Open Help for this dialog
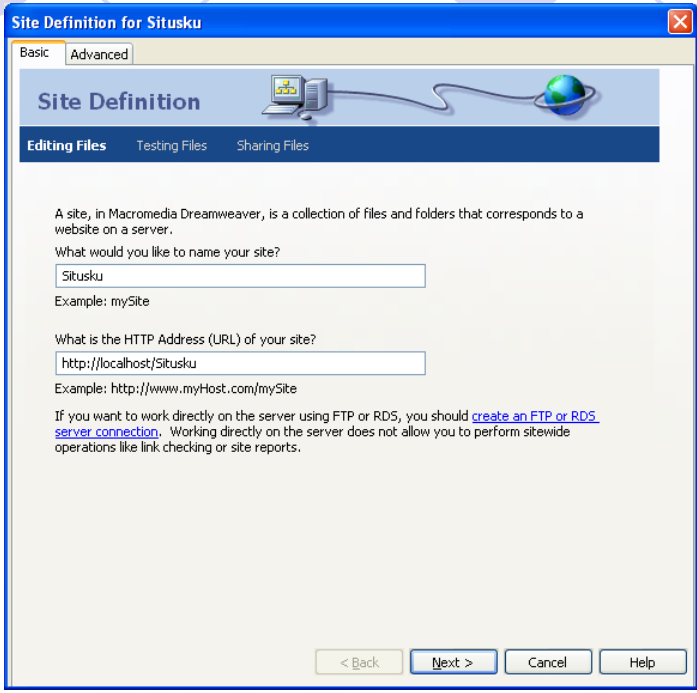 (643, 662)
